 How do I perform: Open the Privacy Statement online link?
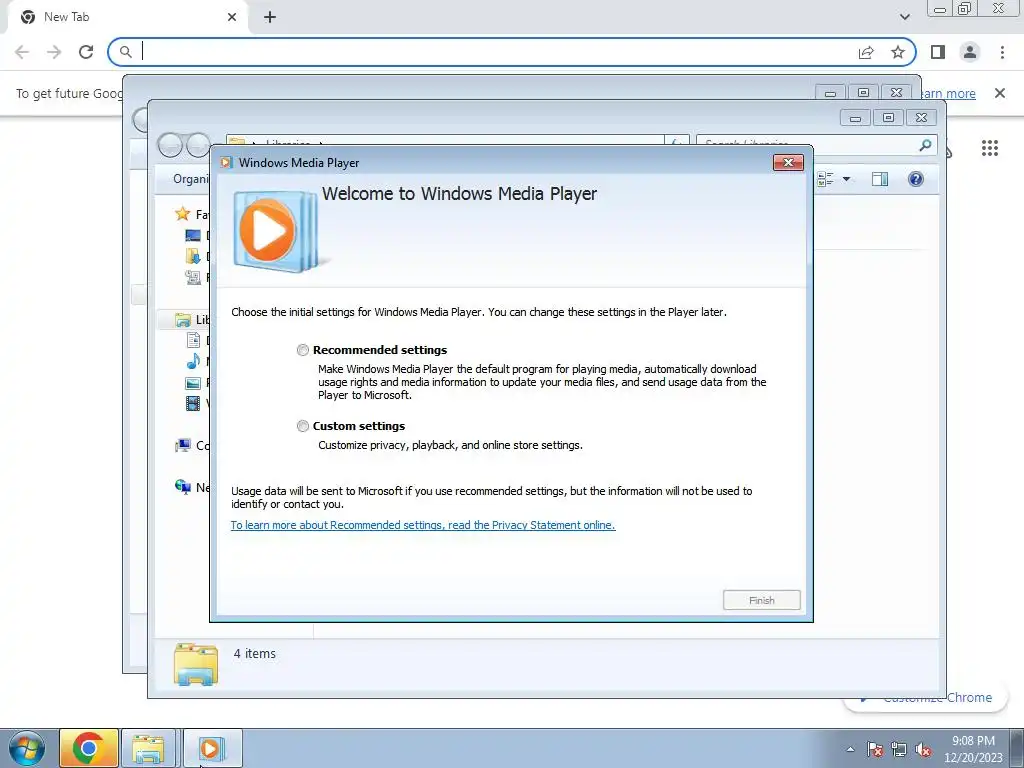coord(423,525)
